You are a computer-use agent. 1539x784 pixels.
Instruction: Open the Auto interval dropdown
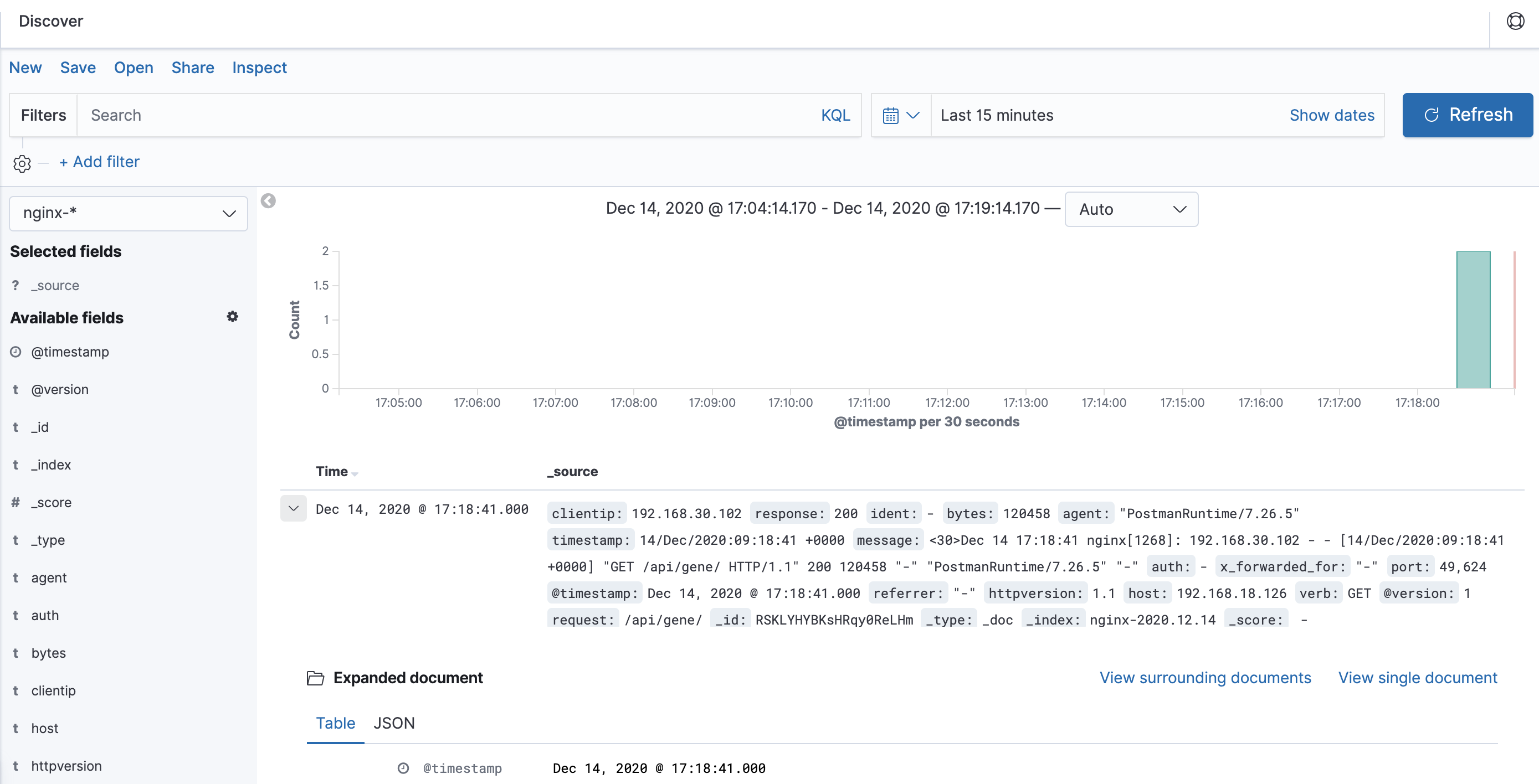[x=1131, y=209]
